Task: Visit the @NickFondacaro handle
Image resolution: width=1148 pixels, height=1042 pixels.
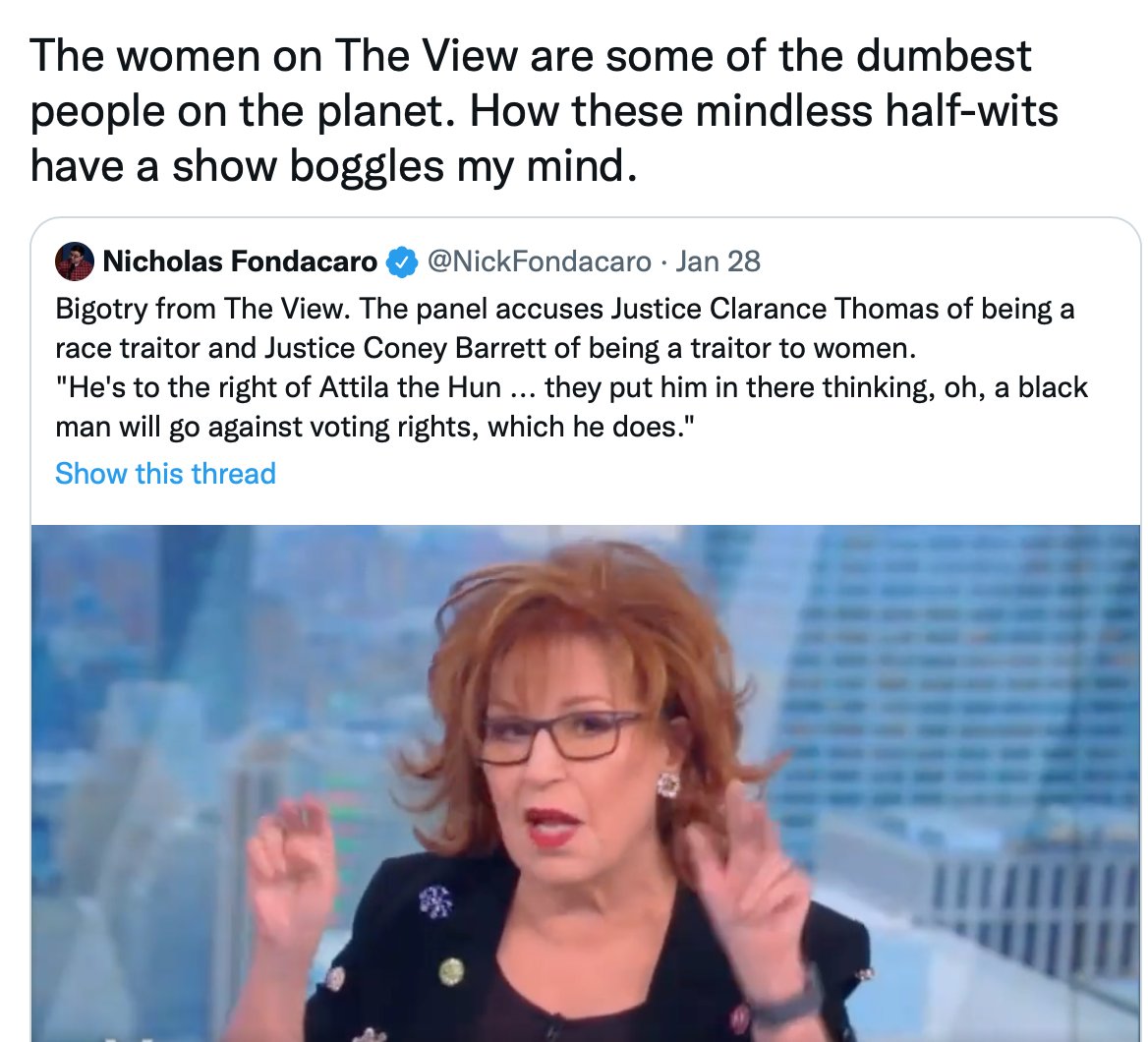Action: click(539, 261)
